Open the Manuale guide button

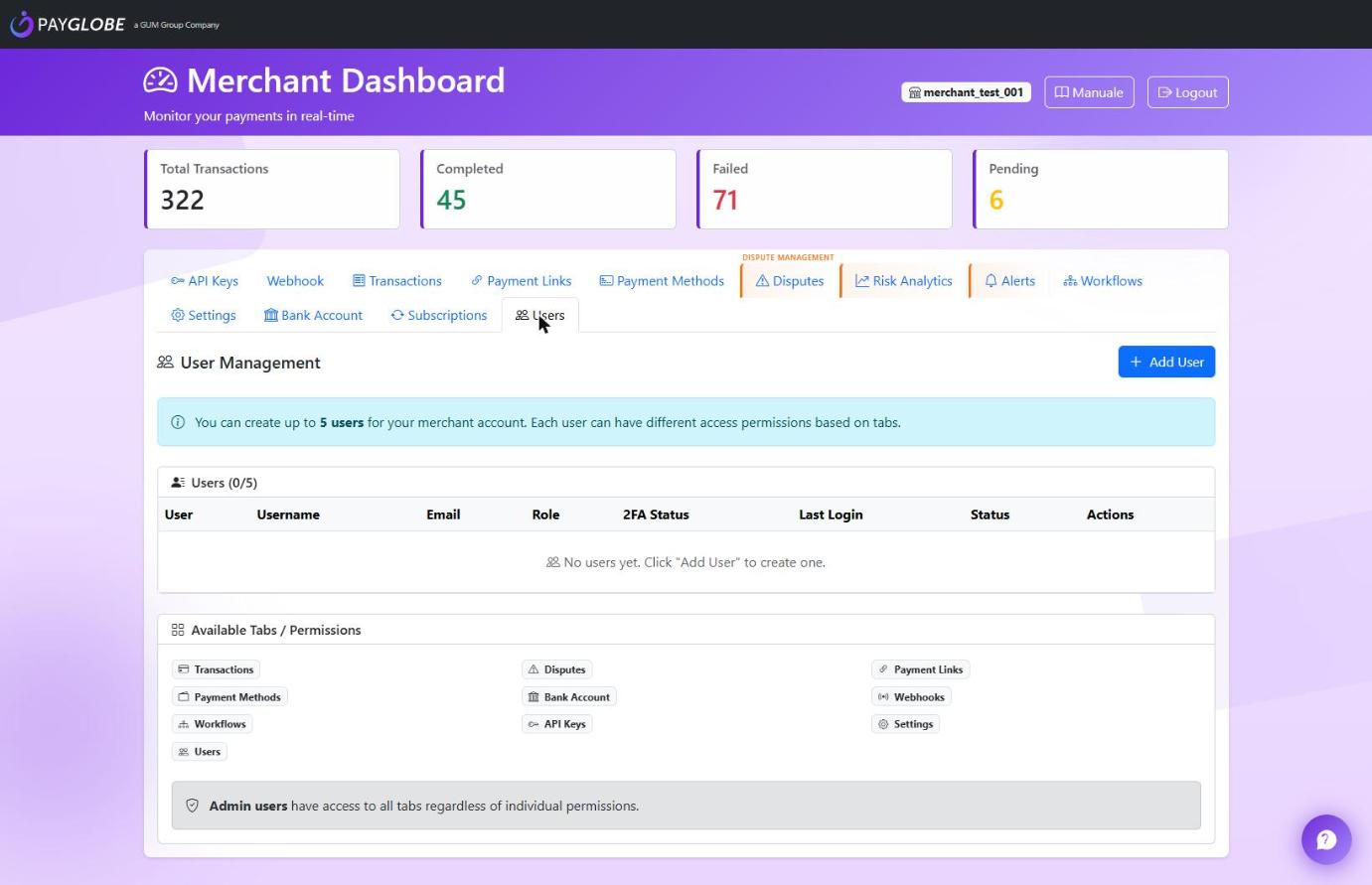pos(1089,92)
